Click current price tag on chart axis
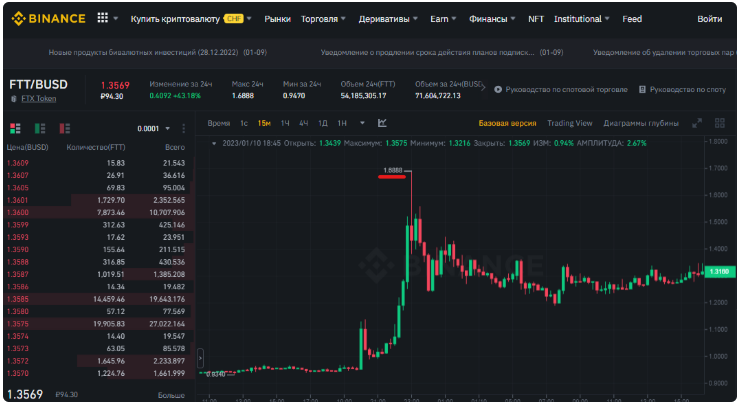 coord(720,272)
